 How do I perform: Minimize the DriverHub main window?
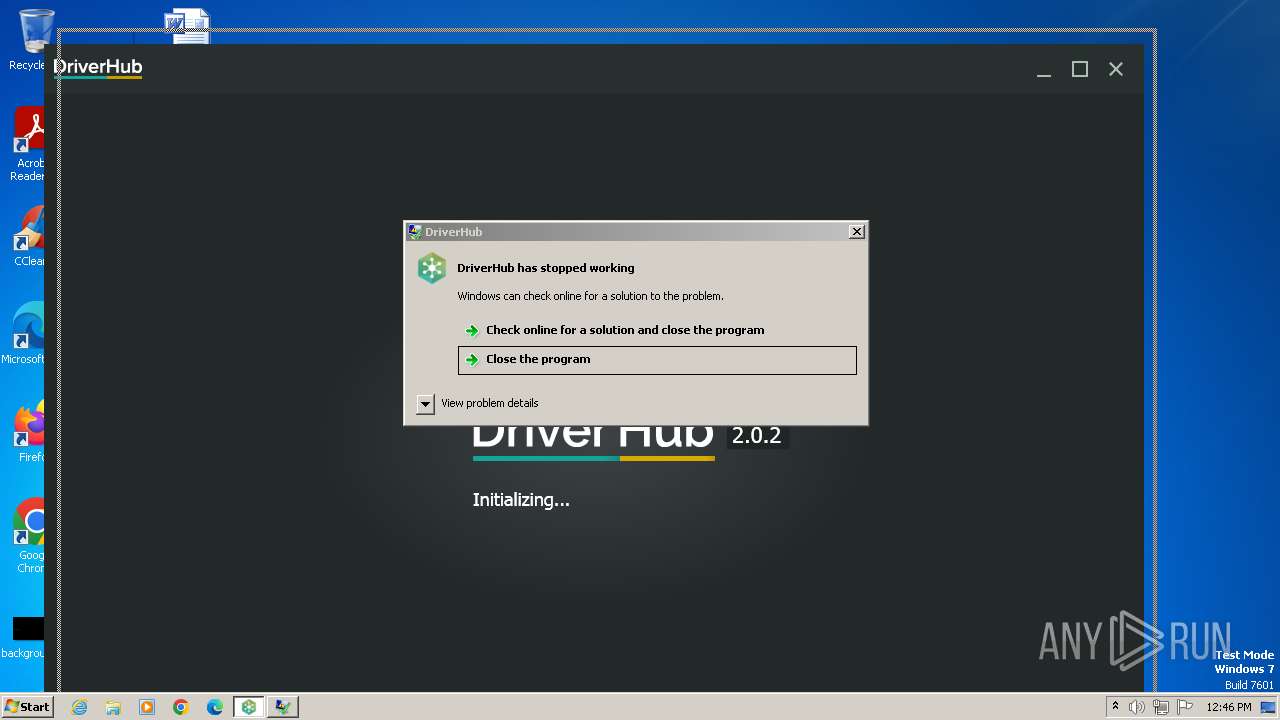1044,69
